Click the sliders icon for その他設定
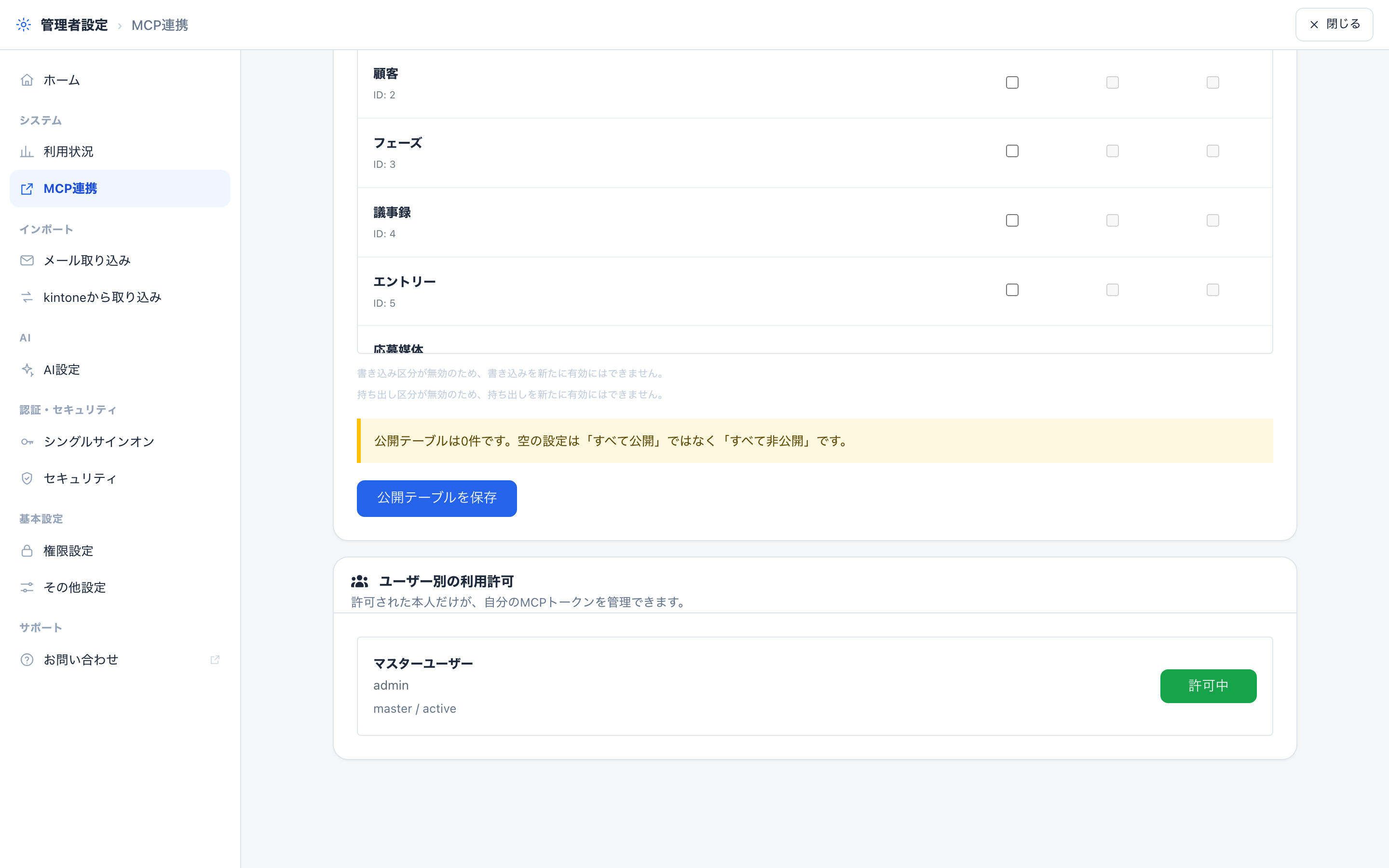This screenshot has height=868, width=1389. click(x=27, y=587)
